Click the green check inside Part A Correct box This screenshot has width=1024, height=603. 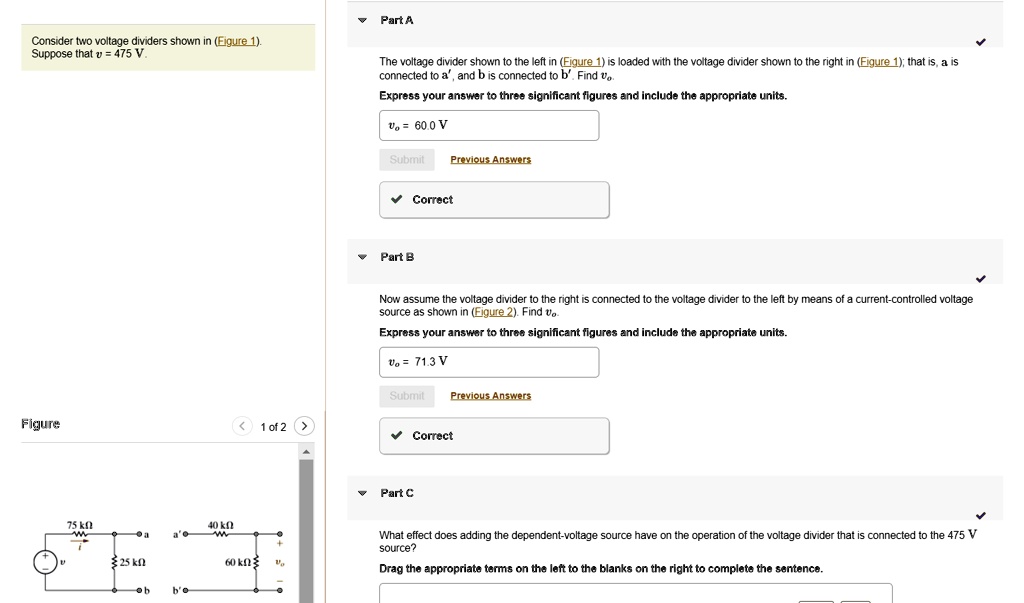[397, 199]
